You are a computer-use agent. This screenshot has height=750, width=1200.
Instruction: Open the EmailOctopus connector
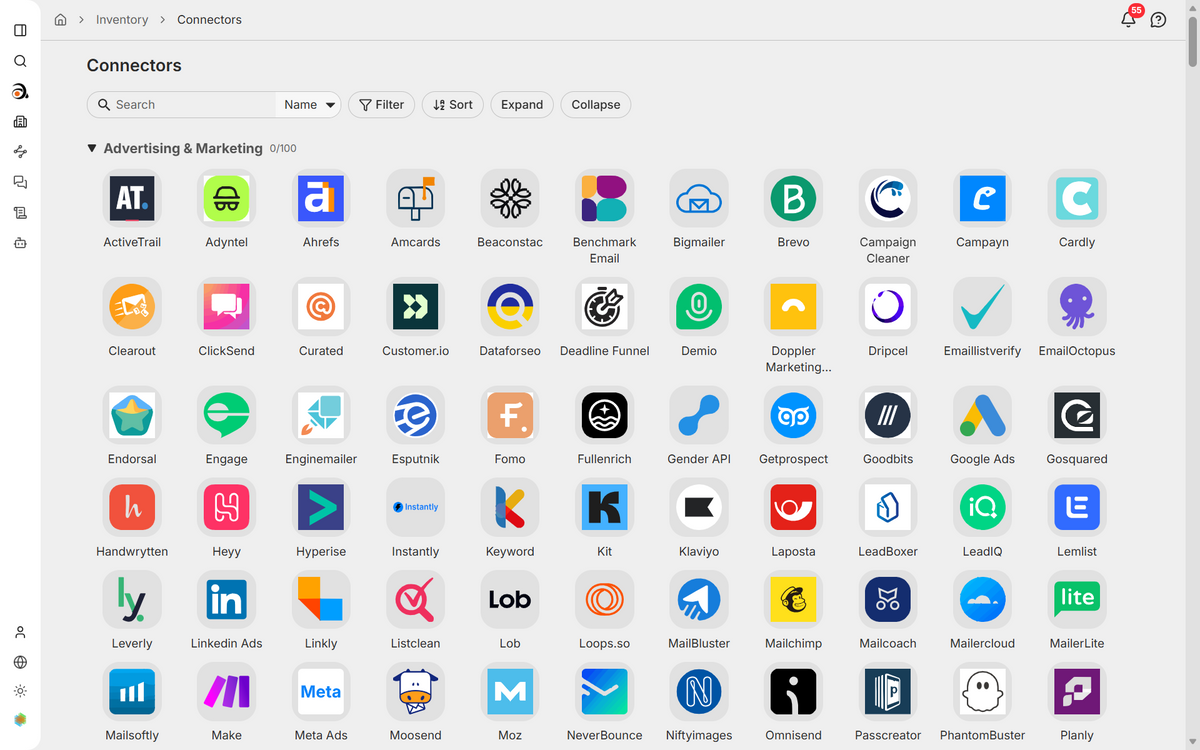coord(1077,308)
